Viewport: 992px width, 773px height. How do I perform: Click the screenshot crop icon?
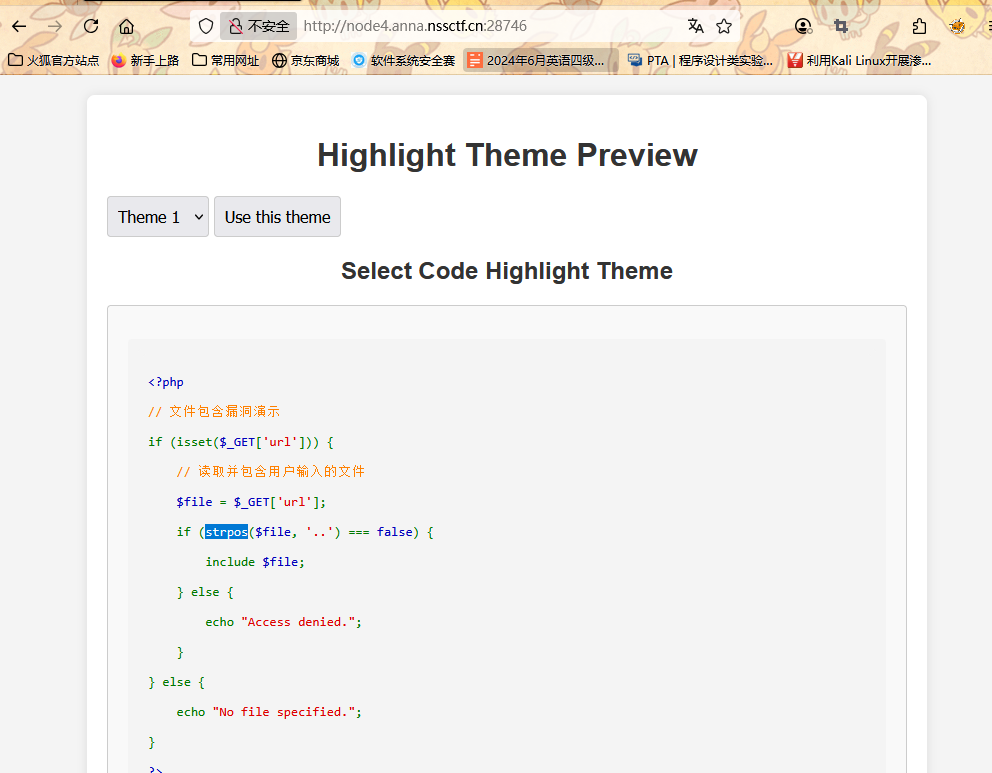click(841, 26)
